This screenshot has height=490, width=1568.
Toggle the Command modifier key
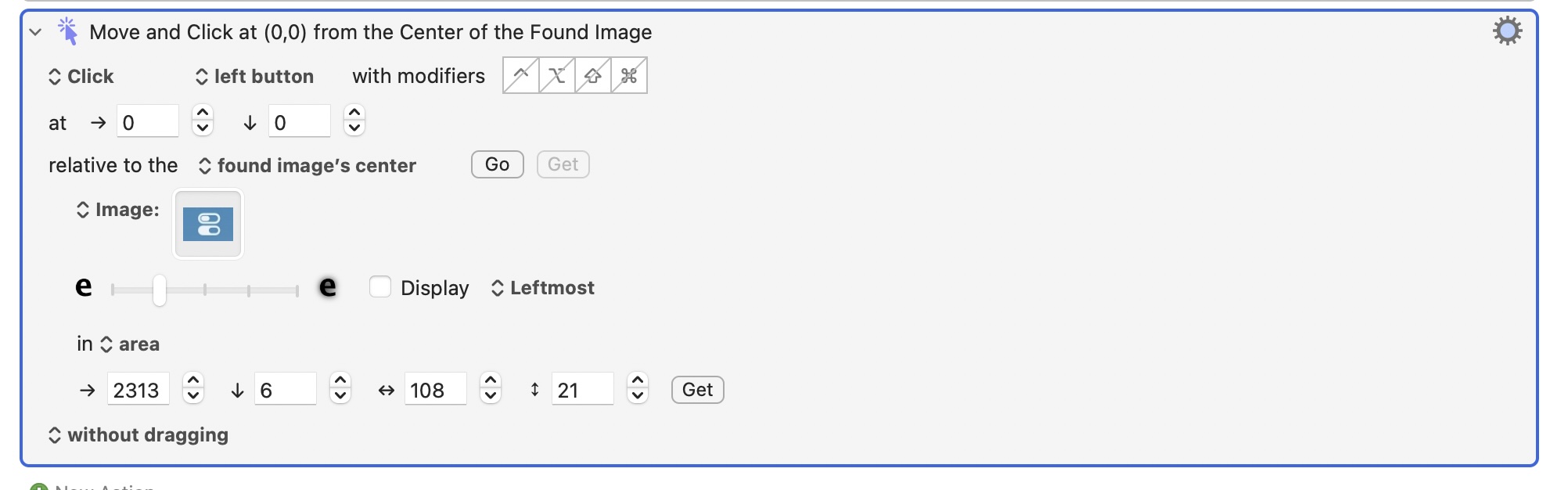tap(628, 75)
